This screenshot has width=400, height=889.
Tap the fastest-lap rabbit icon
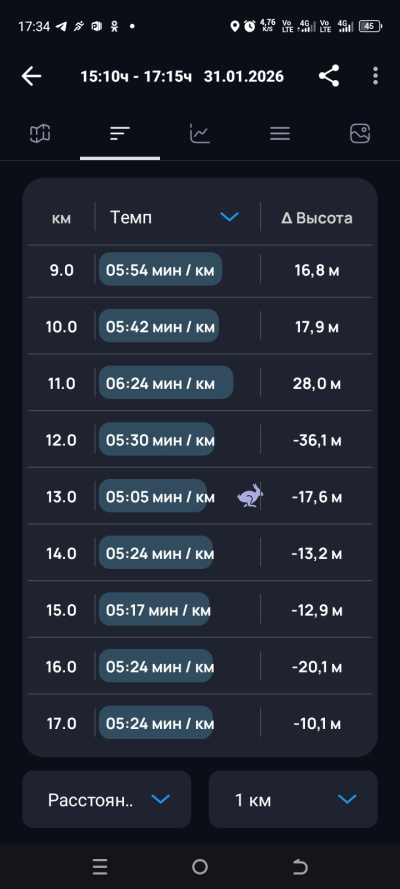250,496
